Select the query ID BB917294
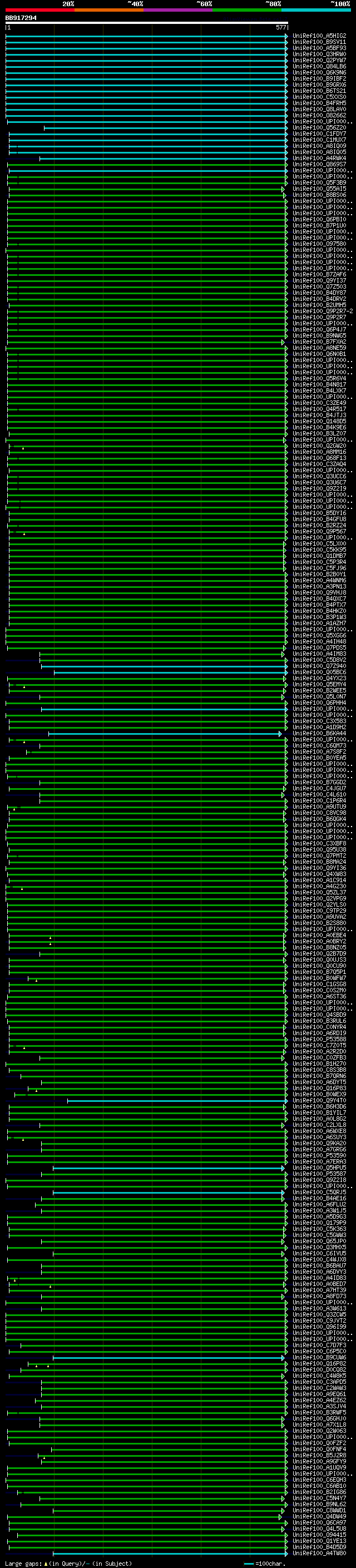The height and width of the screenshot is (1568, 356). point(21,18)
